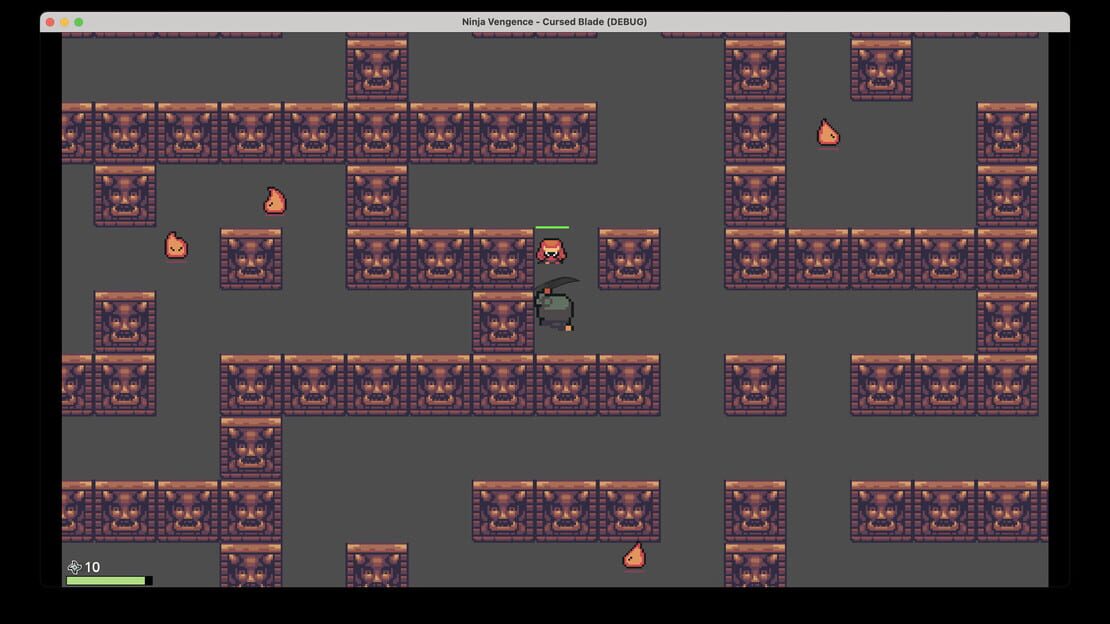Click the Ninja Vengence window title bar

(x=554, y=22)
